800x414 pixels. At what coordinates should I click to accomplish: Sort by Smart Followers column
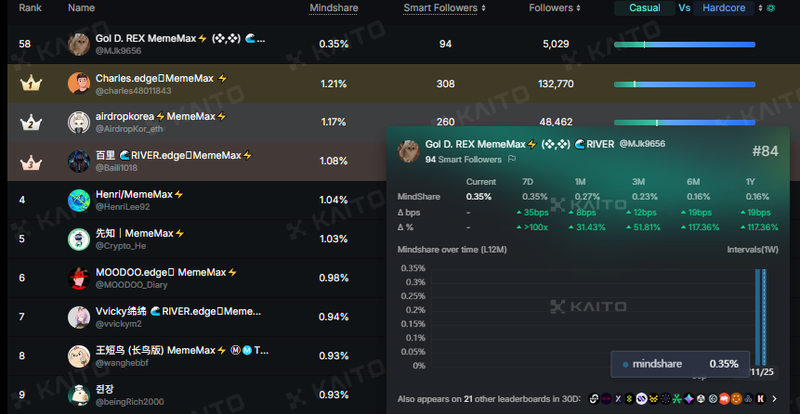click(x=445, y=8)
